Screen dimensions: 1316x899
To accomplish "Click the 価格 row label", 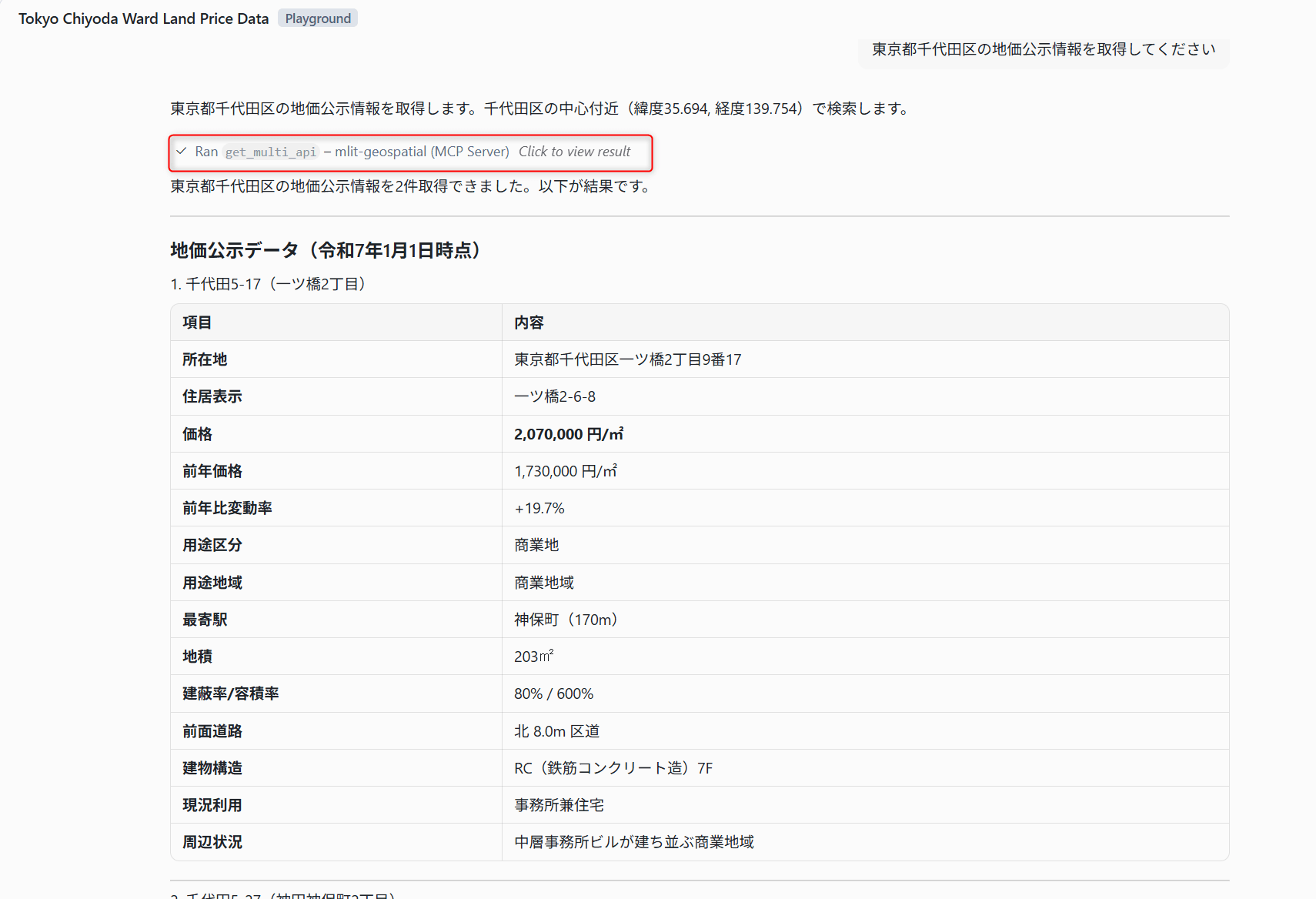I will [x=197, y=434].
